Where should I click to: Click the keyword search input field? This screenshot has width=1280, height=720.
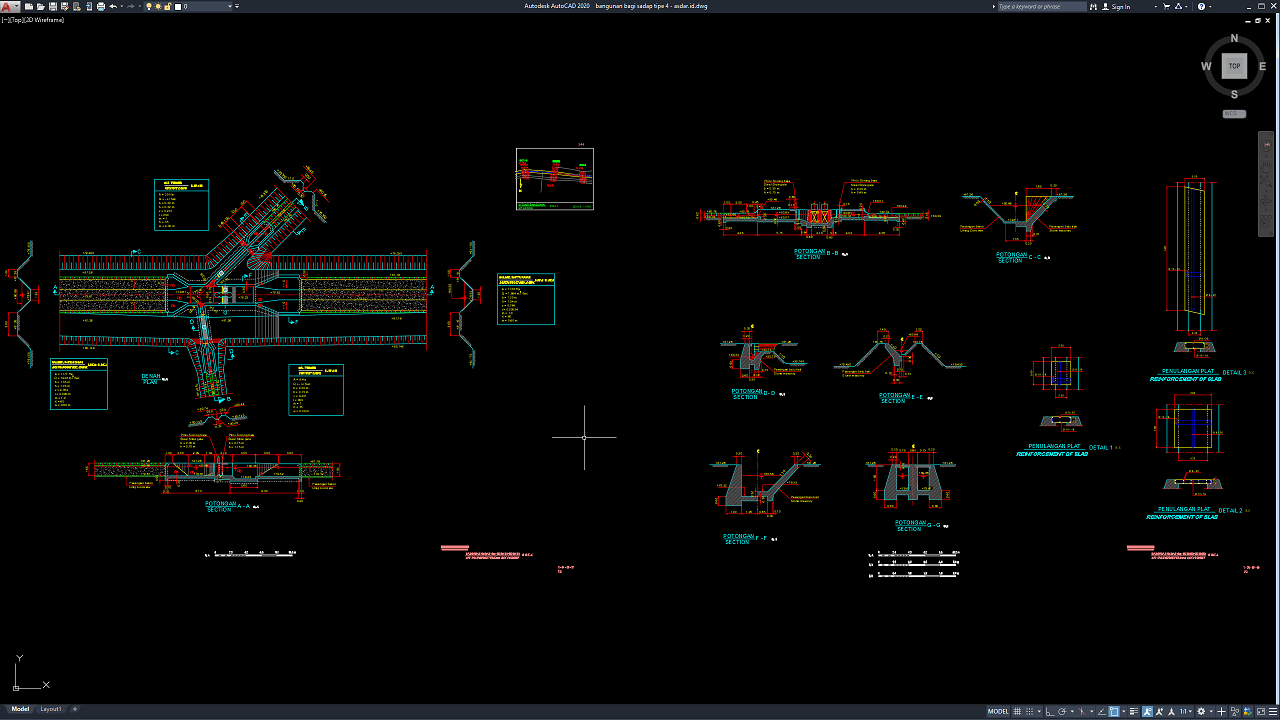1041,6
